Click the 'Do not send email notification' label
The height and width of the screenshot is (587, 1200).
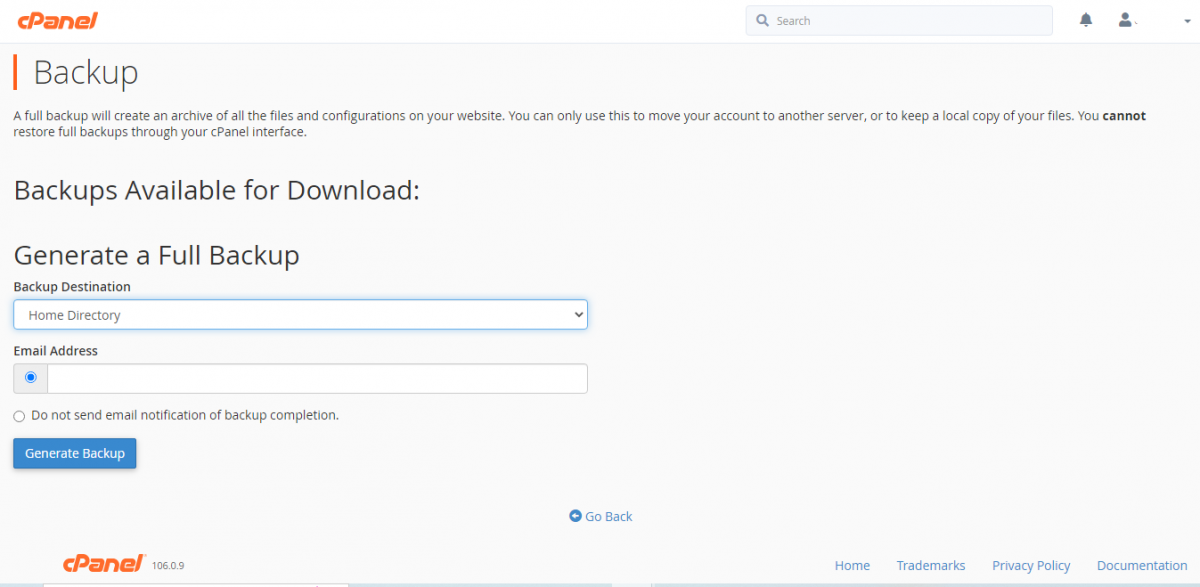coord(185,415)
